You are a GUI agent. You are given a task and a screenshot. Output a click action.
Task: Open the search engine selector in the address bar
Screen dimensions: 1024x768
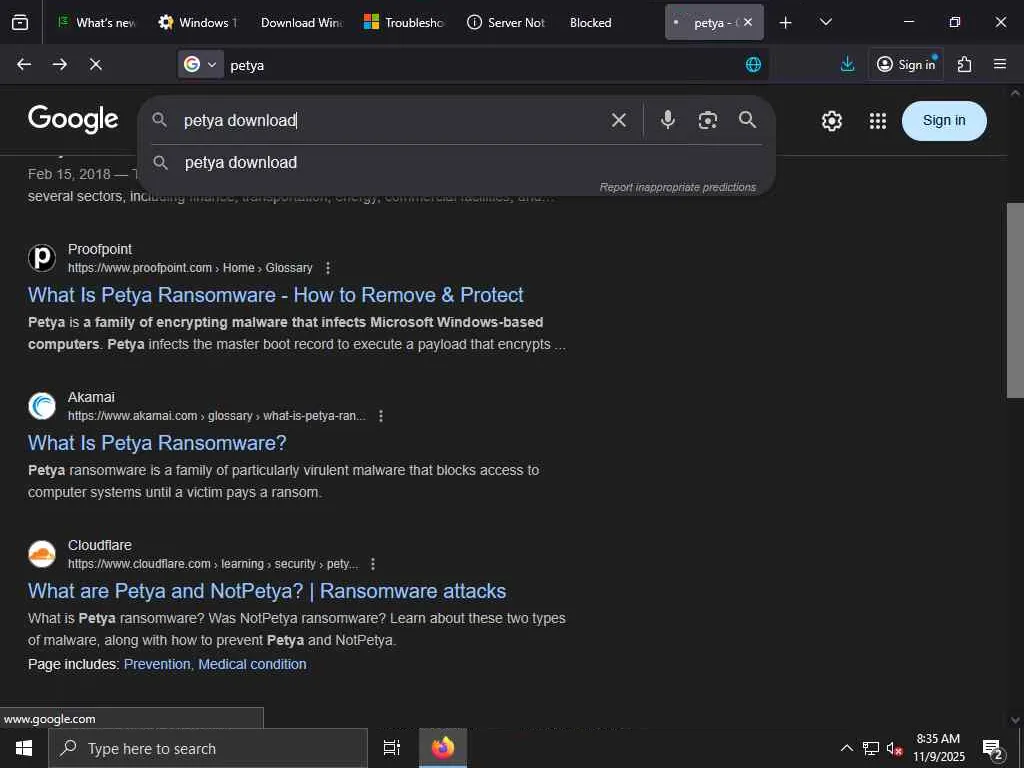coord(200,64)
